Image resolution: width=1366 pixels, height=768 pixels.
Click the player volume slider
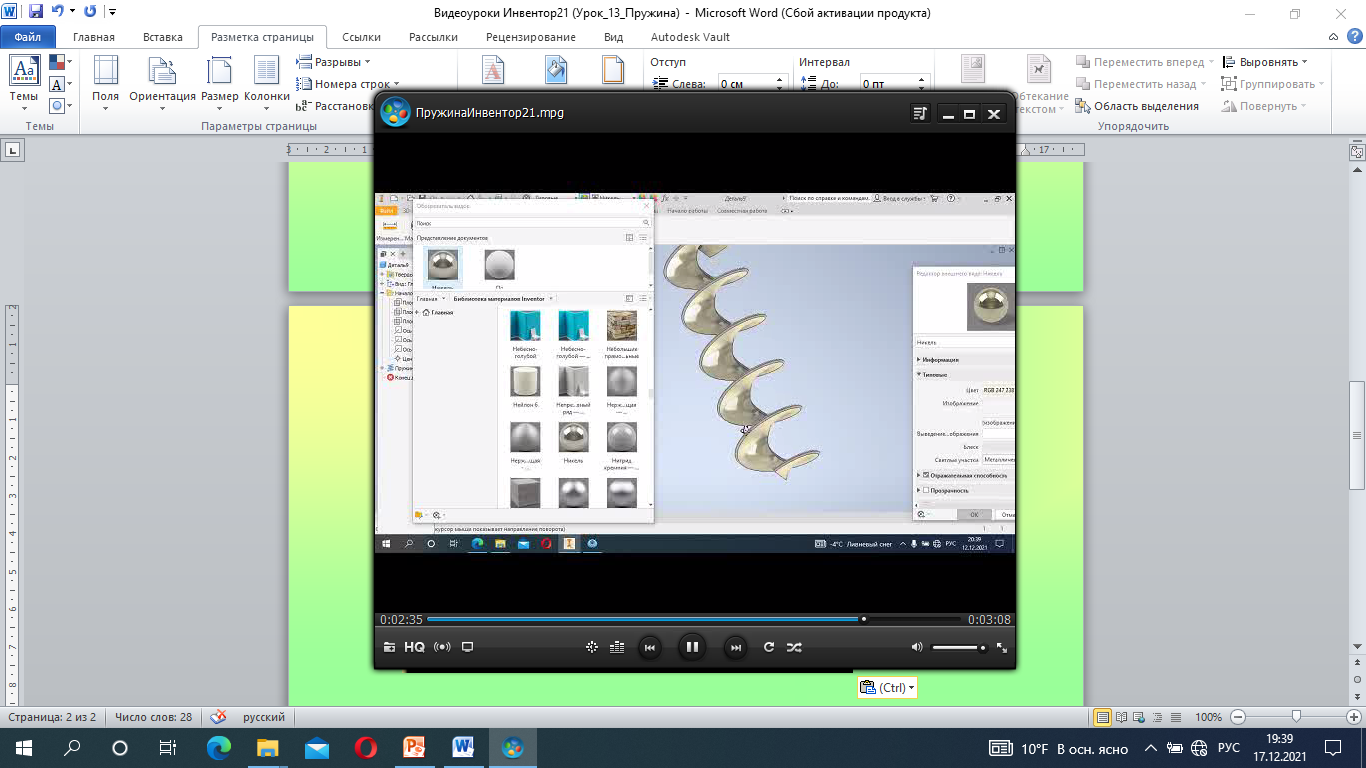click(x=959, y=647)
